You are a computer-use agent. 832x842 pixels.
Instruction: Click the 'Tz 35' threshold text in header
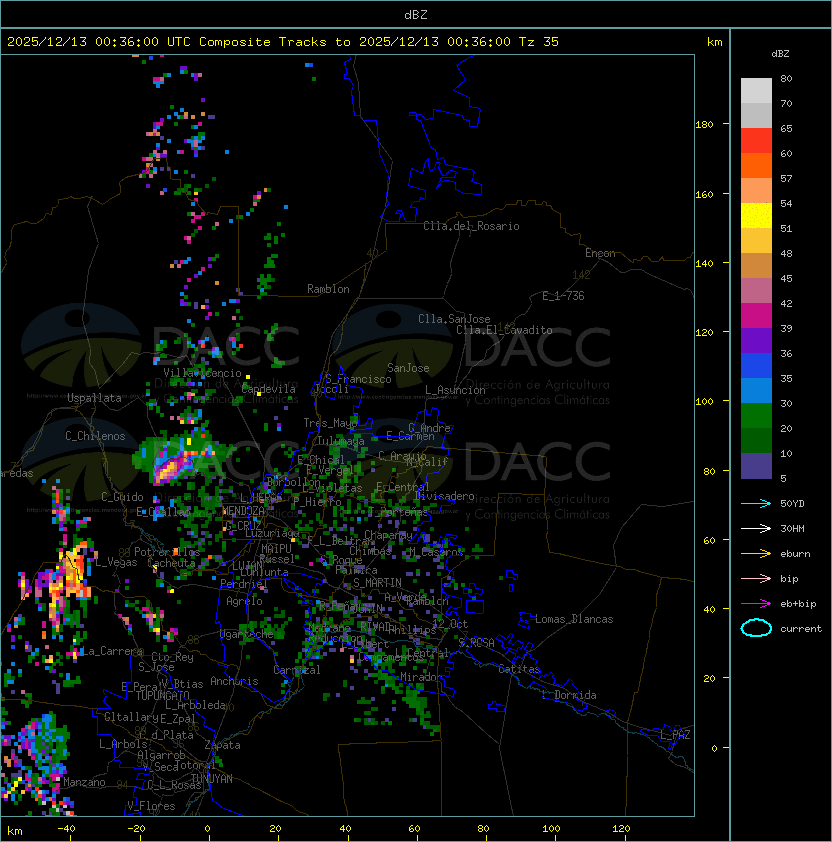coord(539,42)
